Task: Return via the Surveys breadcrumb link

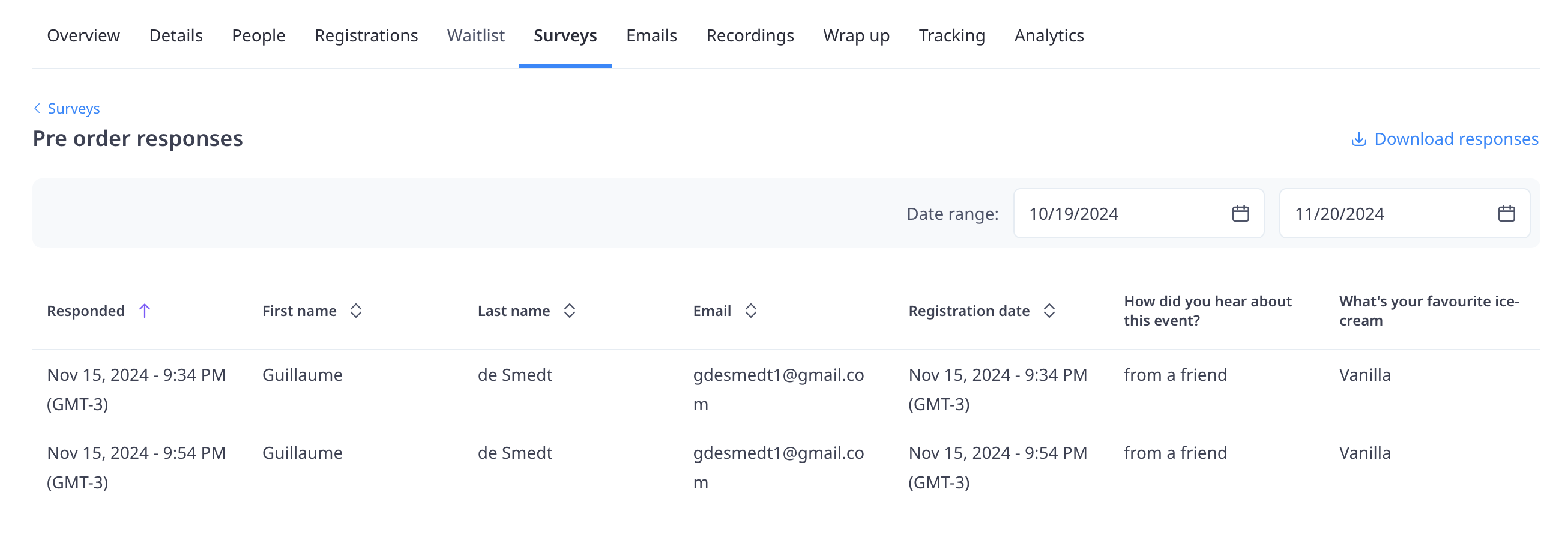Action: point(74,109)
